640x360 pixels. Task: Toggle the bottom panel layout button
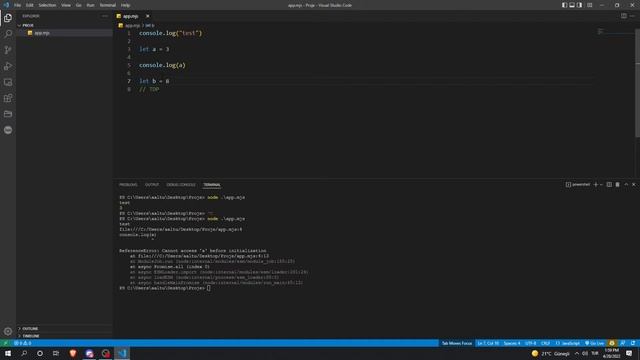[x=572, y=5]
